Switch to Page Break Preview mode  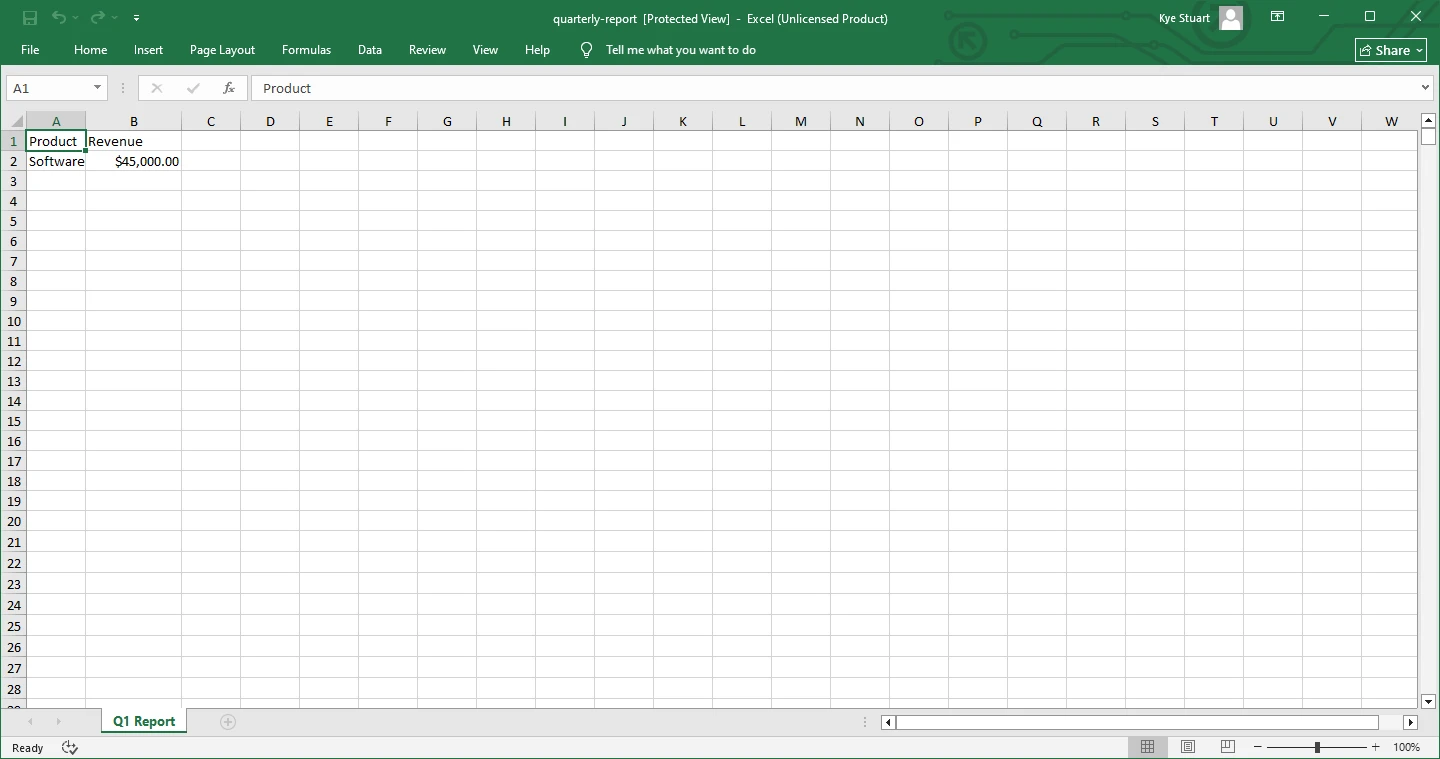1227,747
